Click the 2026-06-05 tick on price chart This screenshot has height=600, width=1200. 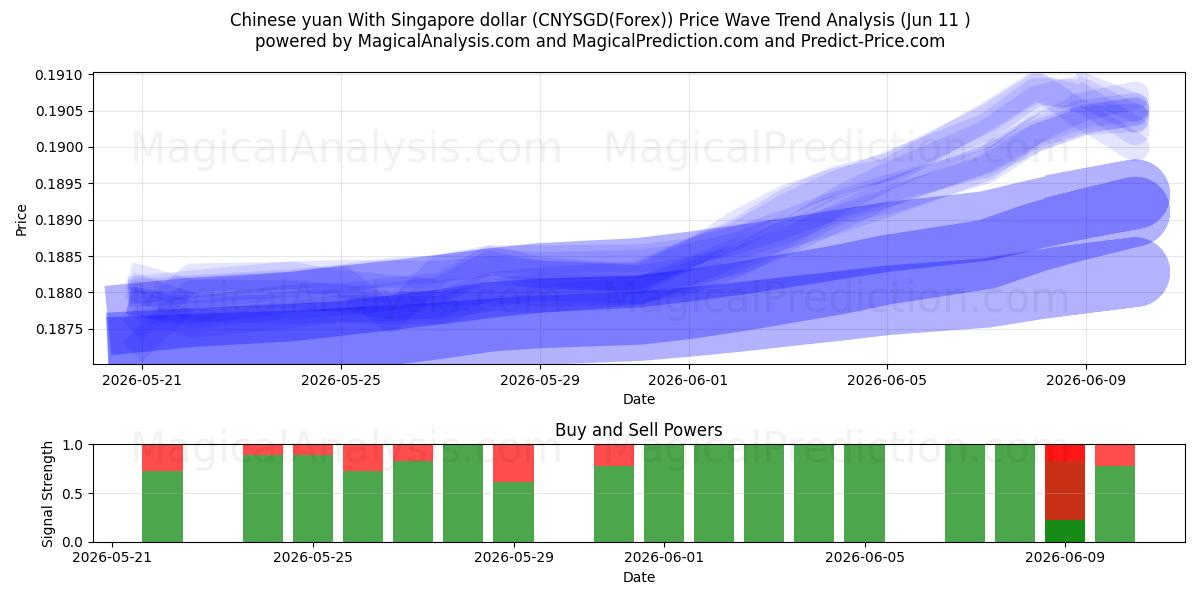click(x=887, y=380)
